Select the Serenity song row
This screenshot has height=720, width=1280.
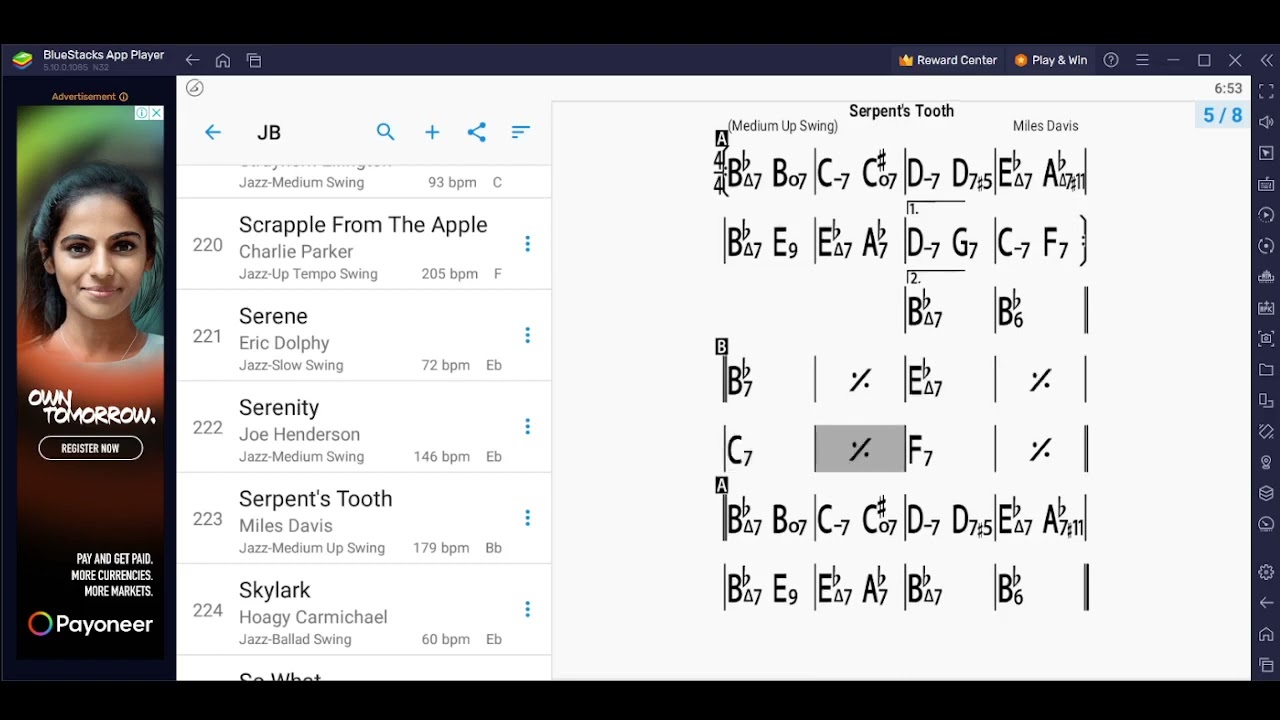click(x=364, y=427)
